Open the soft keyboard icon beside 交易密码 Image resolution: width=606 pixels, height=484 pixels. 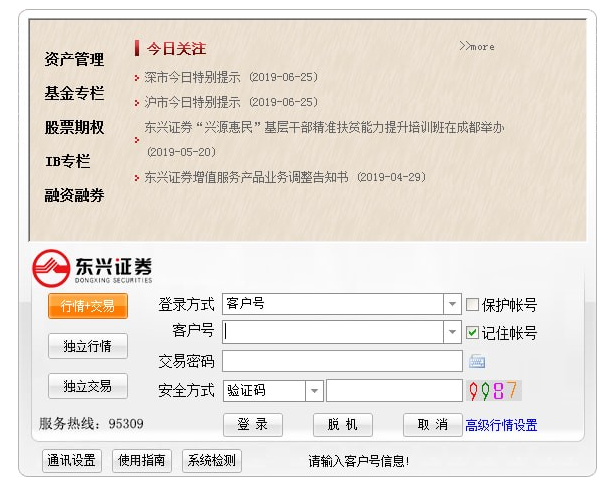[x=477, y=361]
